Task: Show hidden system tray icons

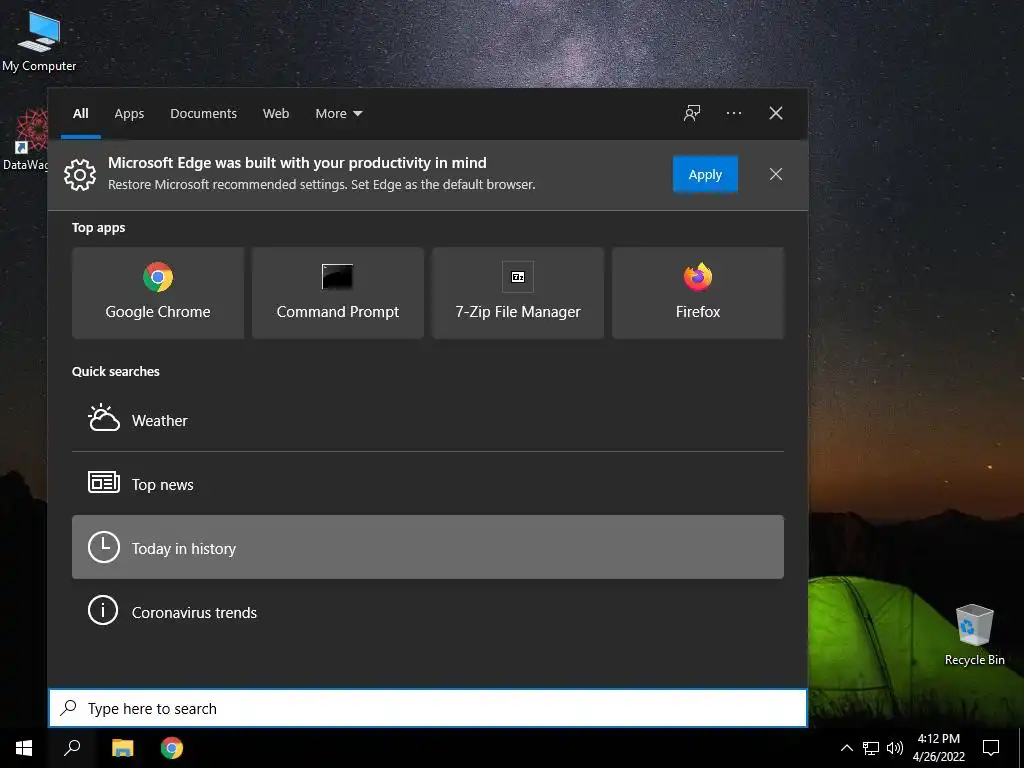Action: coord(846,748)
